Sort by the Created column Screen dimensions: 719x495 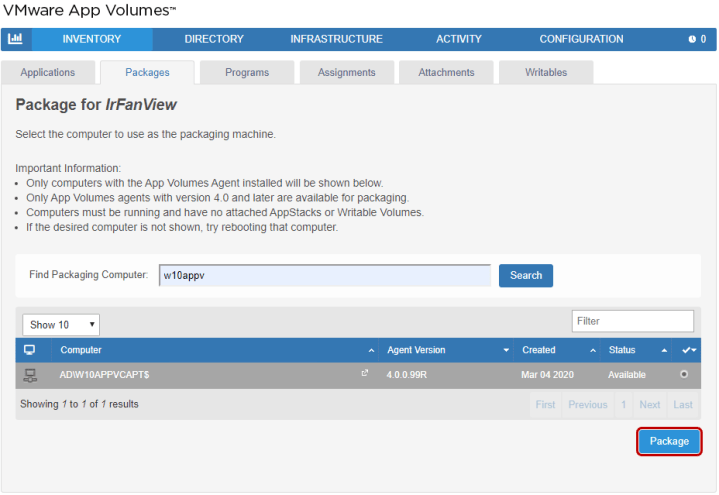[557, 350]
